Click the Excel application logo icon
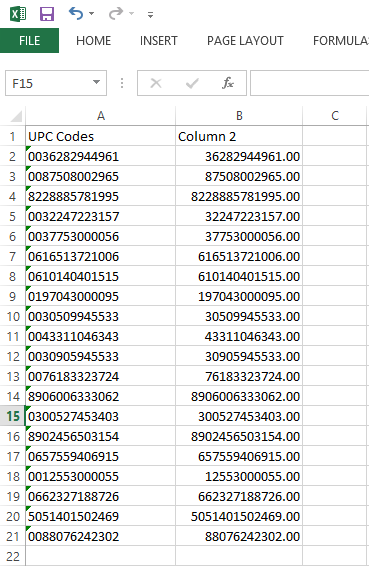Screen dimensions: 369x566 [x=18, y=14]
